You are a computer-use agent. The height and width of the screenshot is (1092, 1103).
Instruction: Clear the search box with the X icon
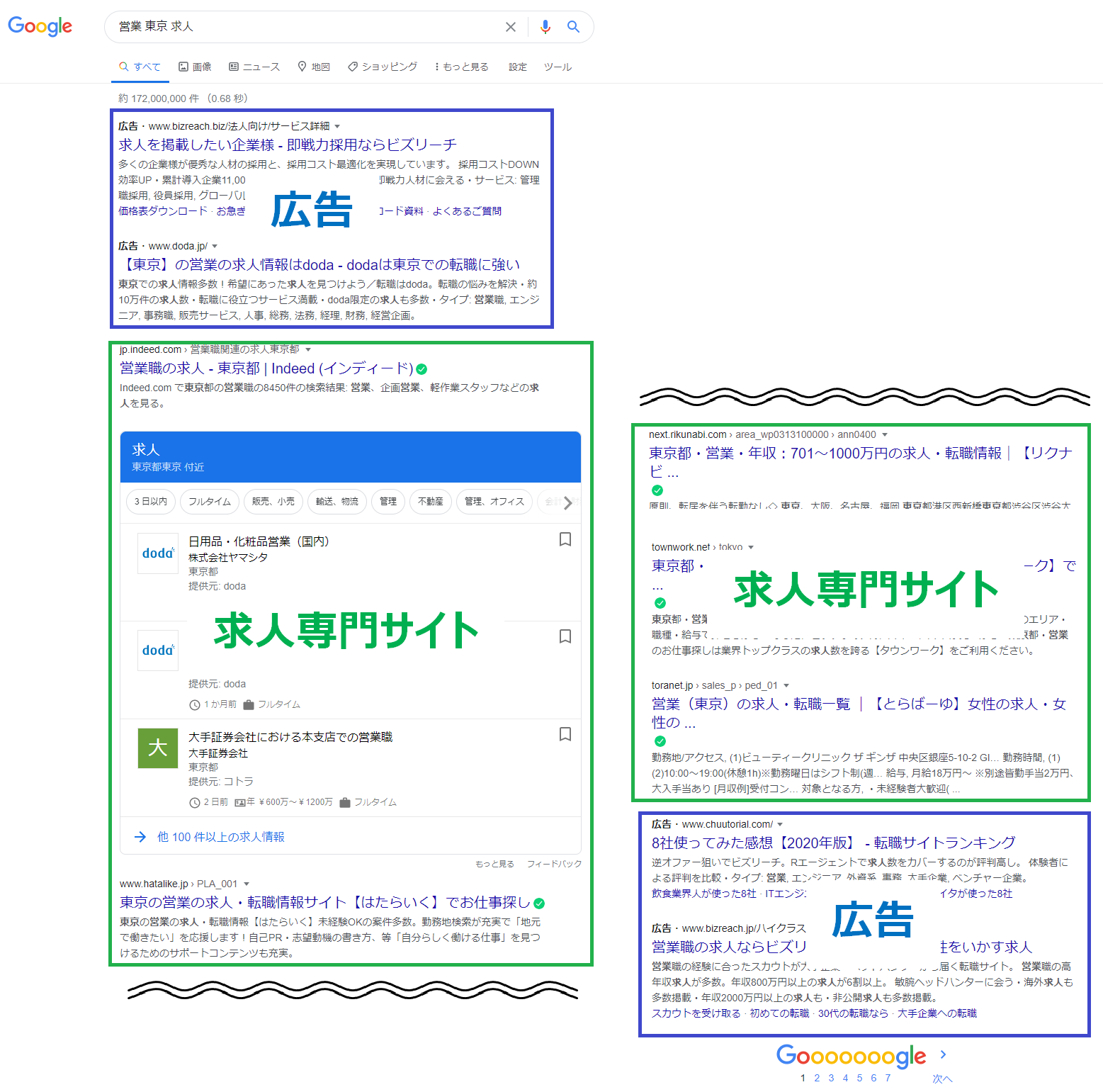[510, 27]
